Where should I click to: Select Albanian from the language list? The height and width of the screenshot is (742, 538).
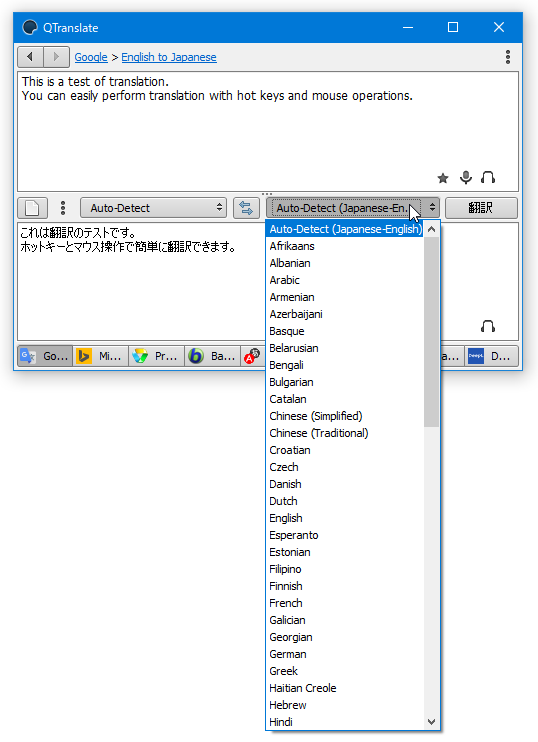coord(344,263)
